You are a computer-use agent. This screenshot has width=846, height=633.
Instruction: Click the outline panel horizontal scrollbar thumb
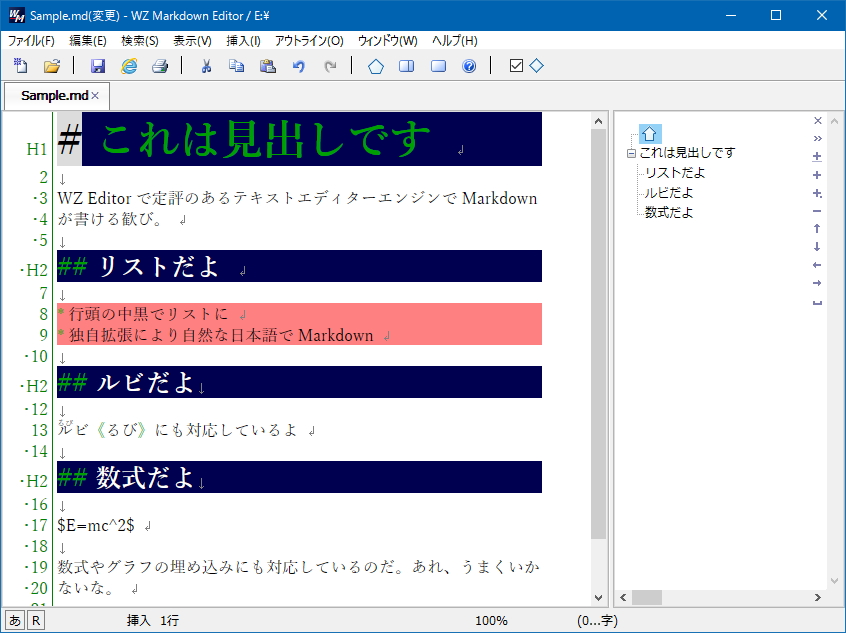(x=647, y=597)
